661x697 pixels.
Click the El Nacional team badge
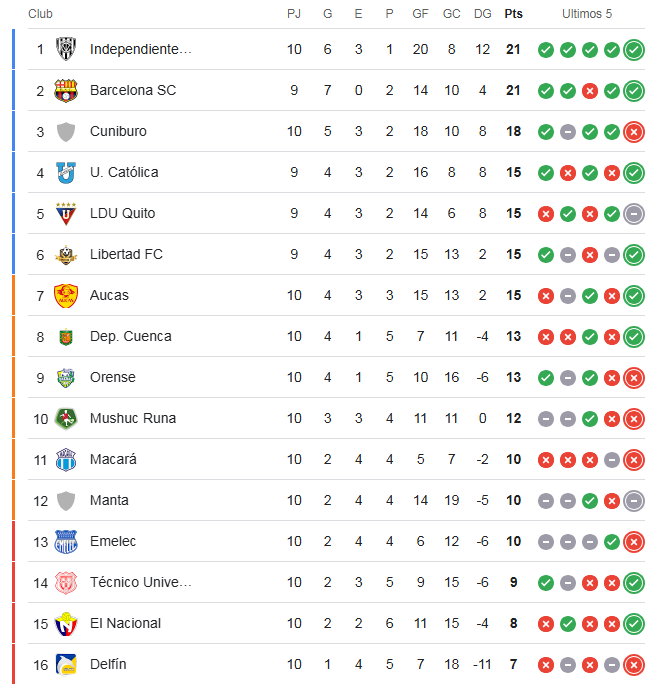pyautogui.click(x=66, y=624)
